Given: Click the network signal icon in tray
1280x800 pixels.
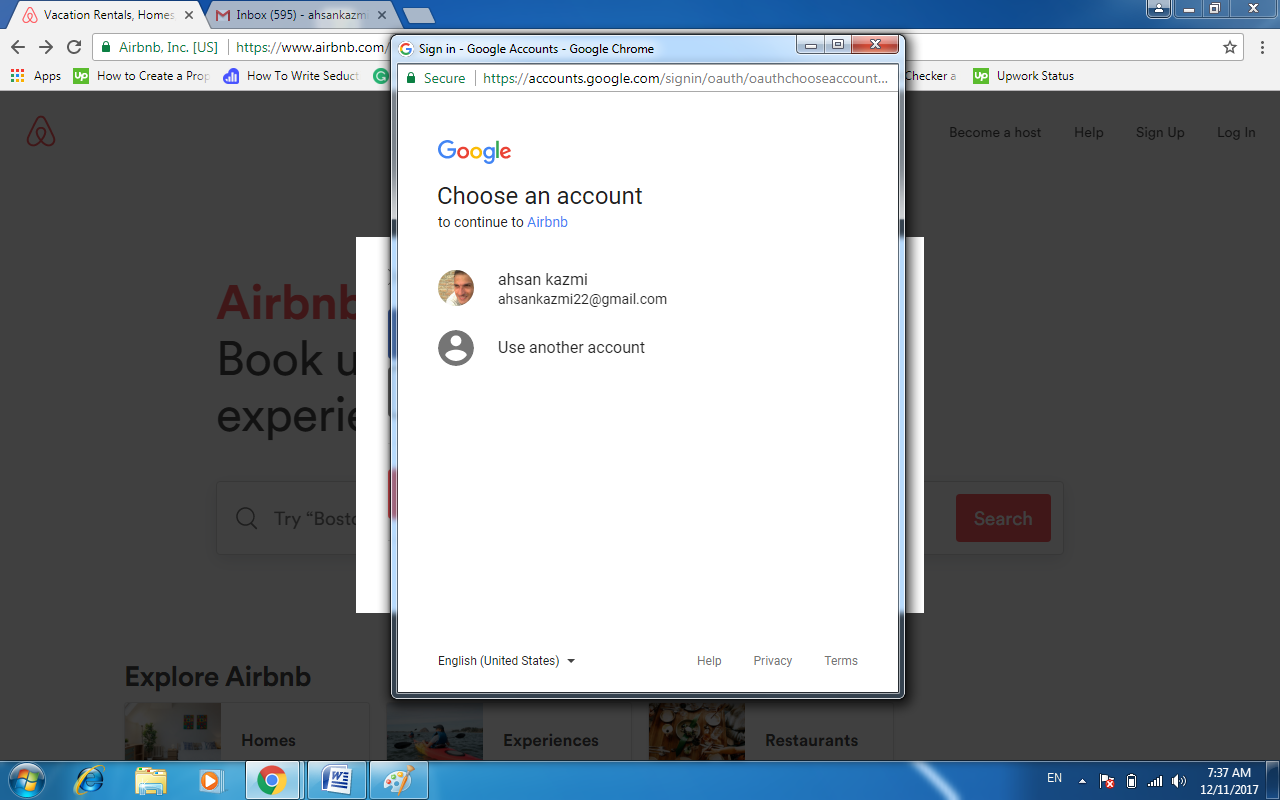Looking at the screenshot, I should click(1155, 781).
